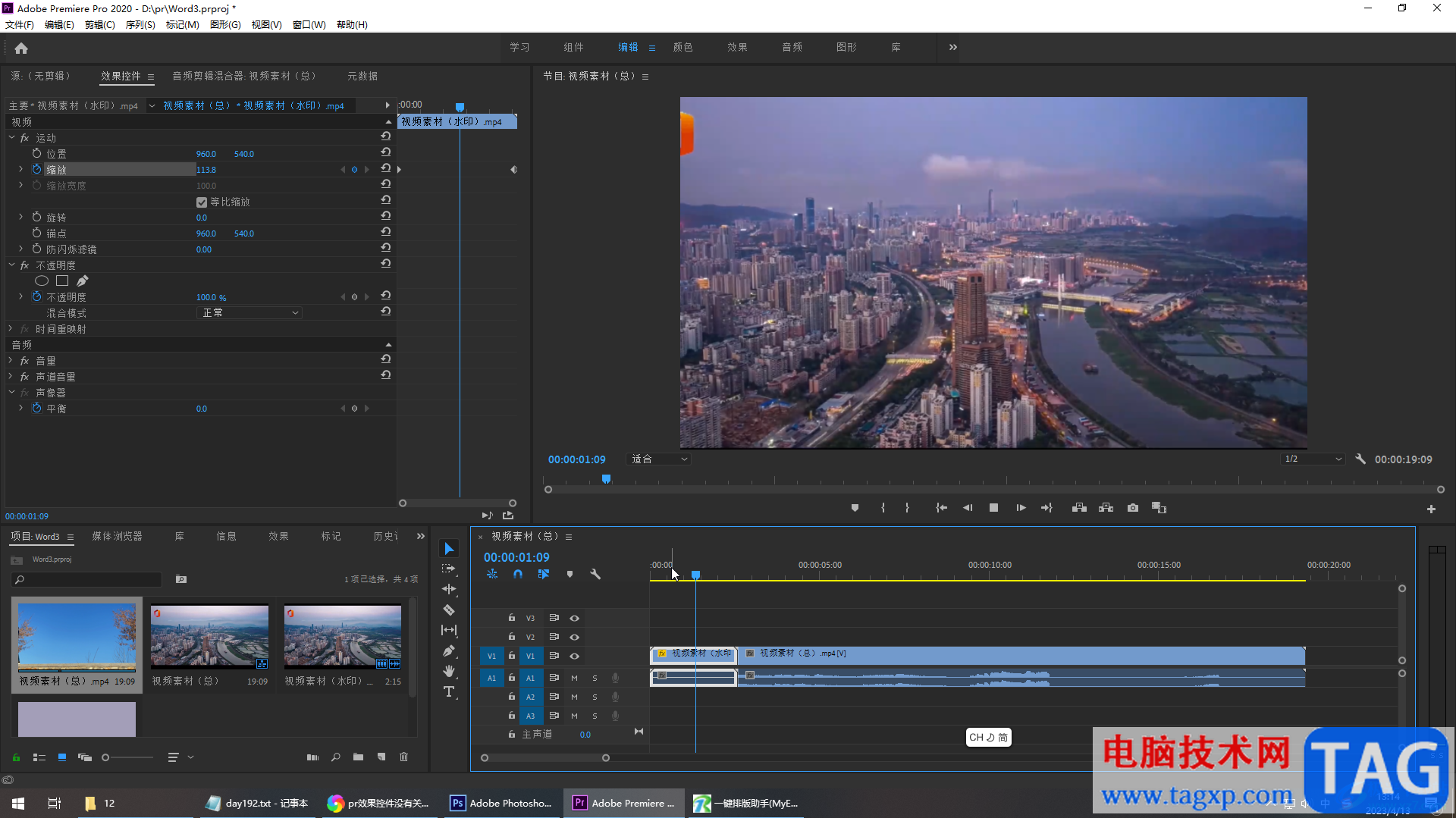1456x818 pixels.
Task: Switch project panel to icon view
Action: [x=62, y=757]
